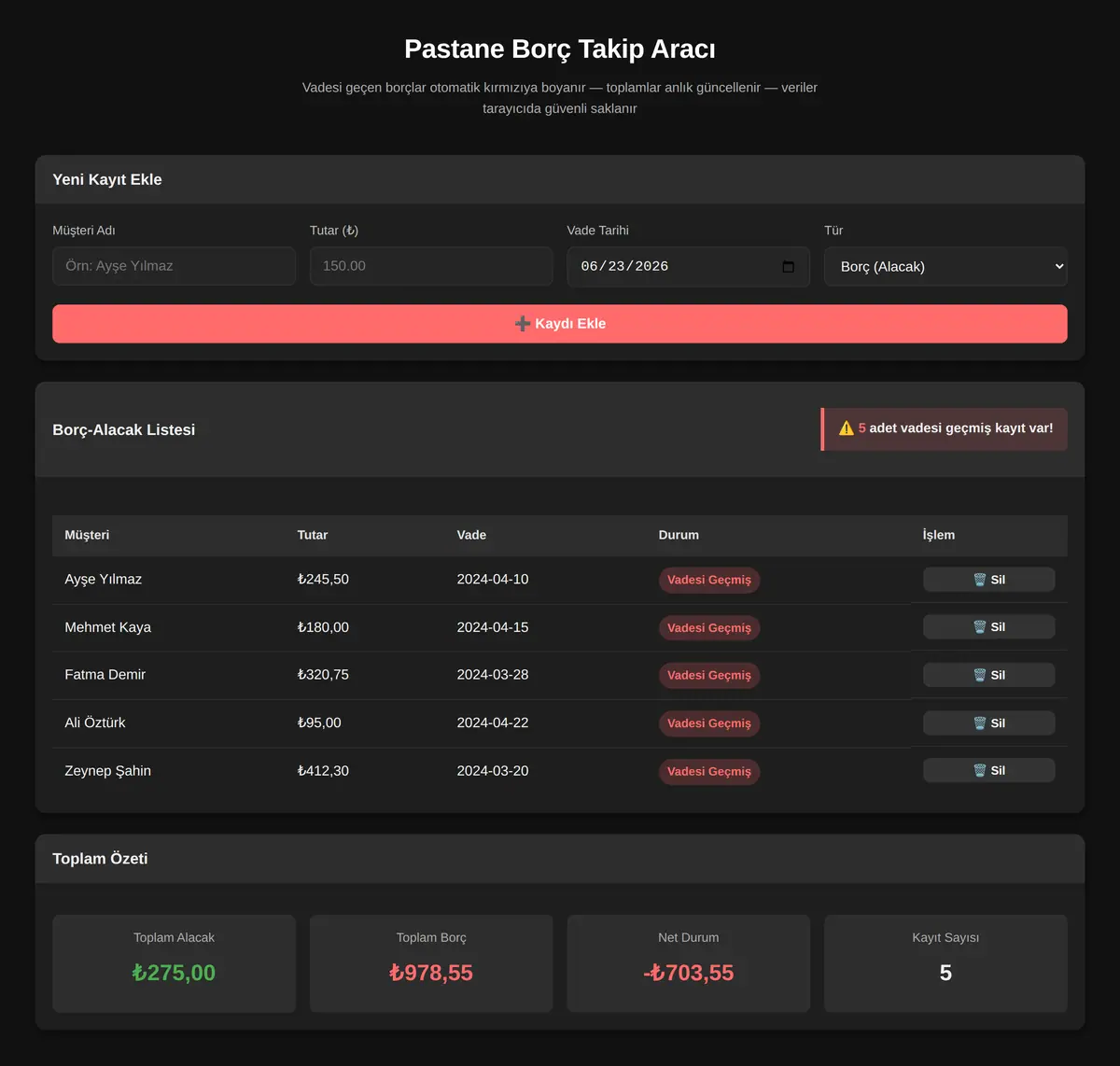This screenshot has height=1066, width=1120.
Task: Select the Mehmet Kaya customer cell
Action: pos(107,627)
